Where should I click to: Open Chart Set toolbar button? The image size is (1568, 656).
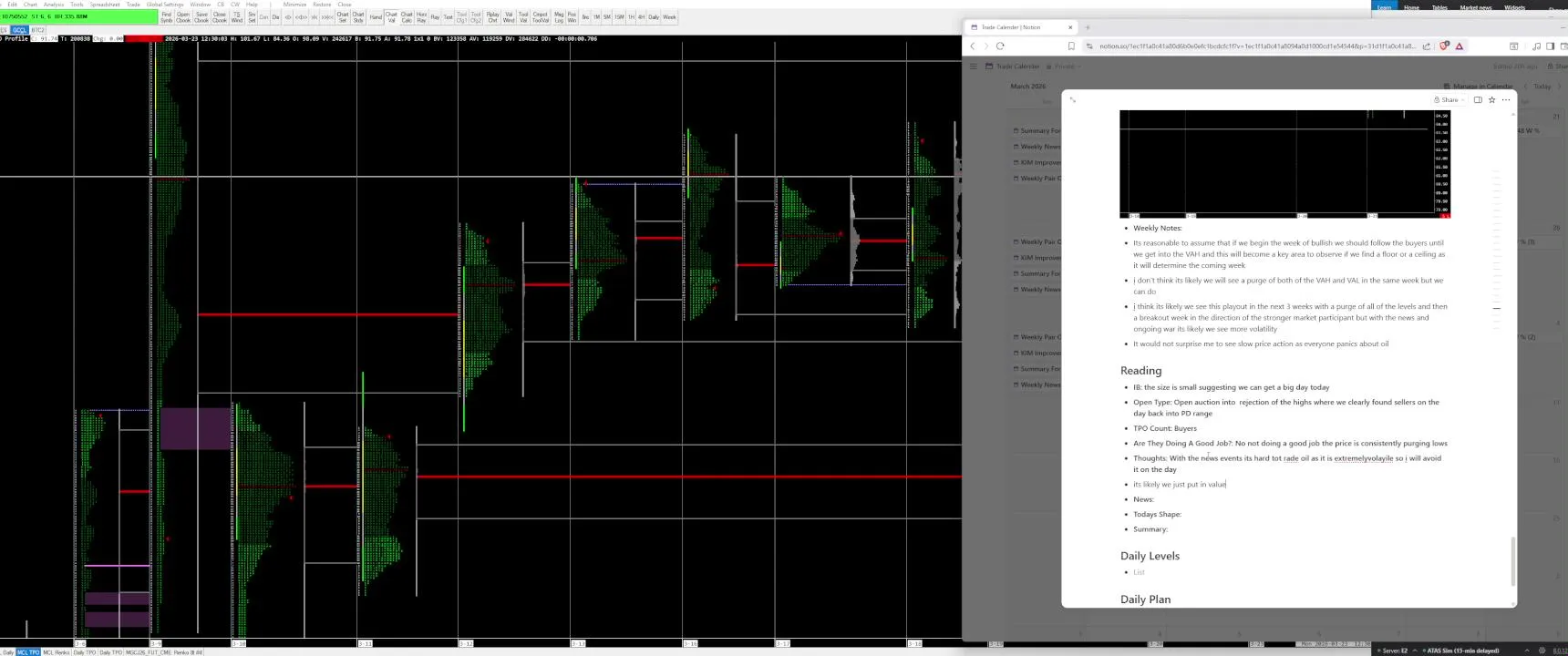[x=342, y=17]
